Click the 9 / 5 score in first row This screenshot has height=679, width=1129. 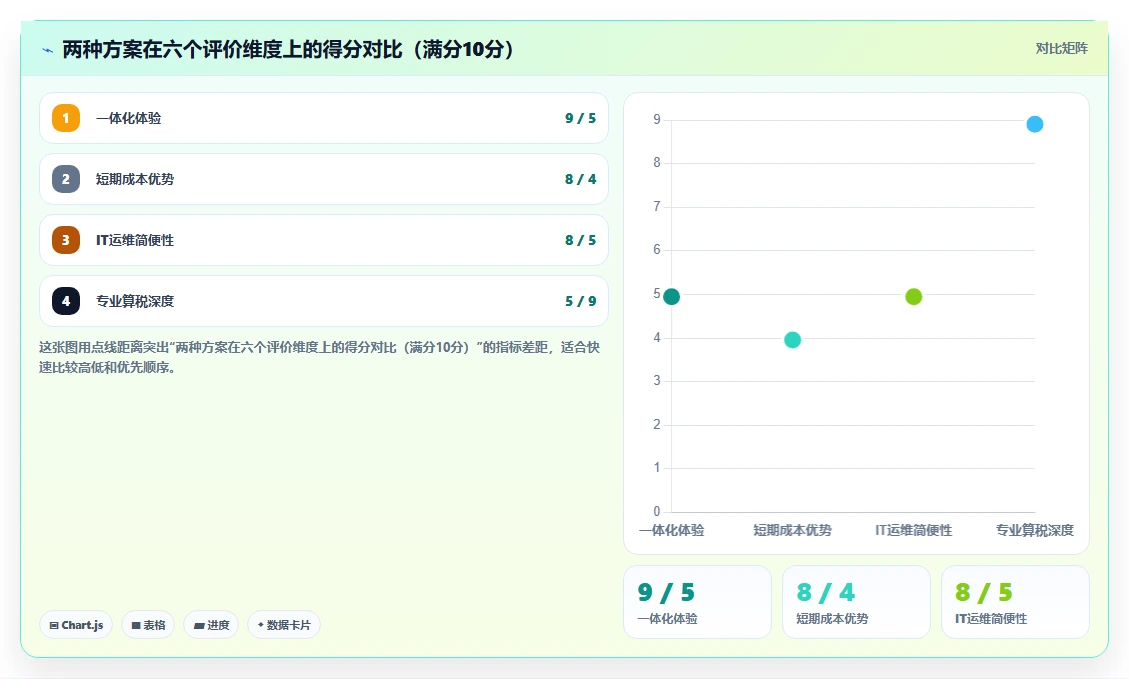click(x=580, y=118)
